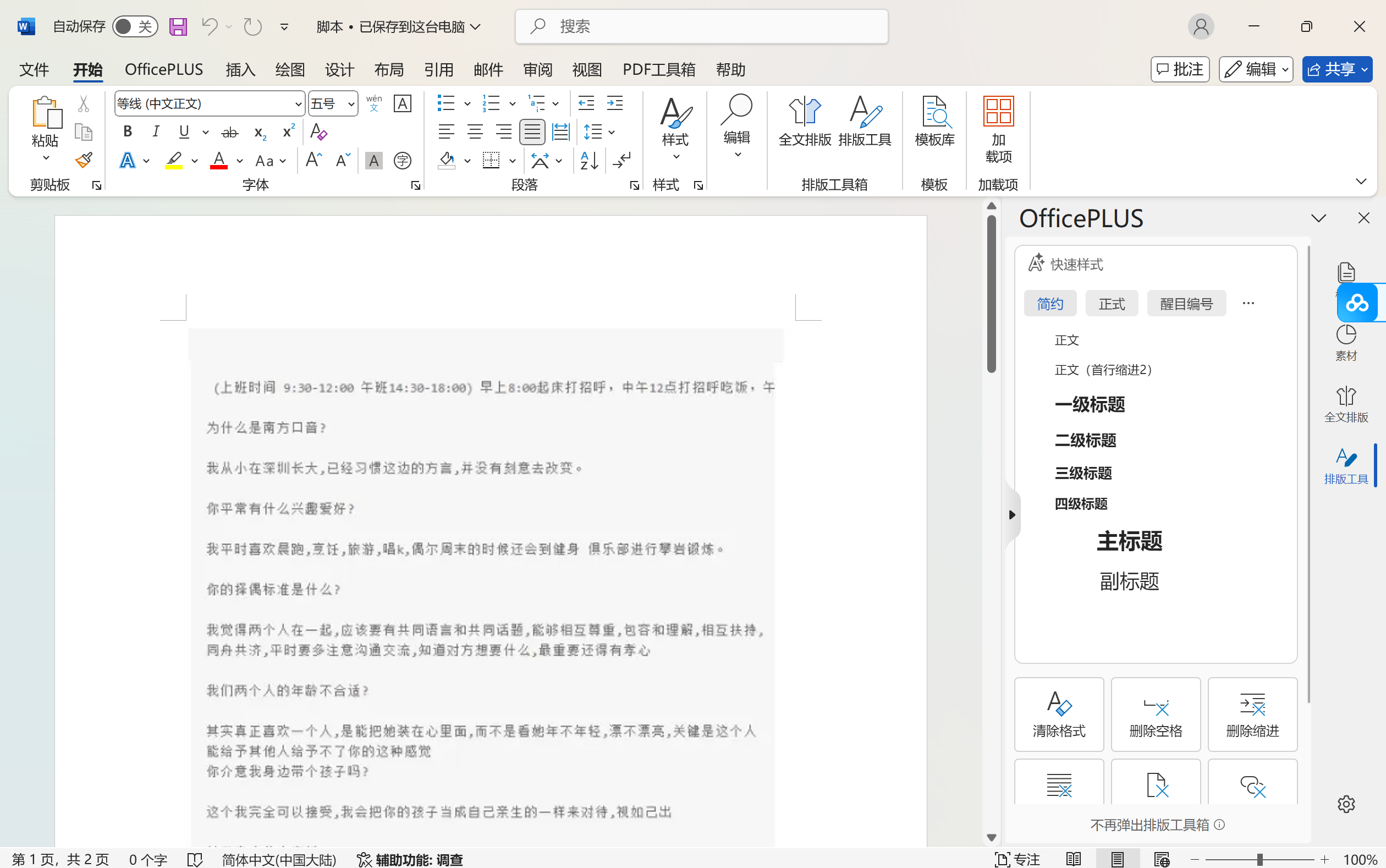Click 删除缩进 button

point(1252,714)
